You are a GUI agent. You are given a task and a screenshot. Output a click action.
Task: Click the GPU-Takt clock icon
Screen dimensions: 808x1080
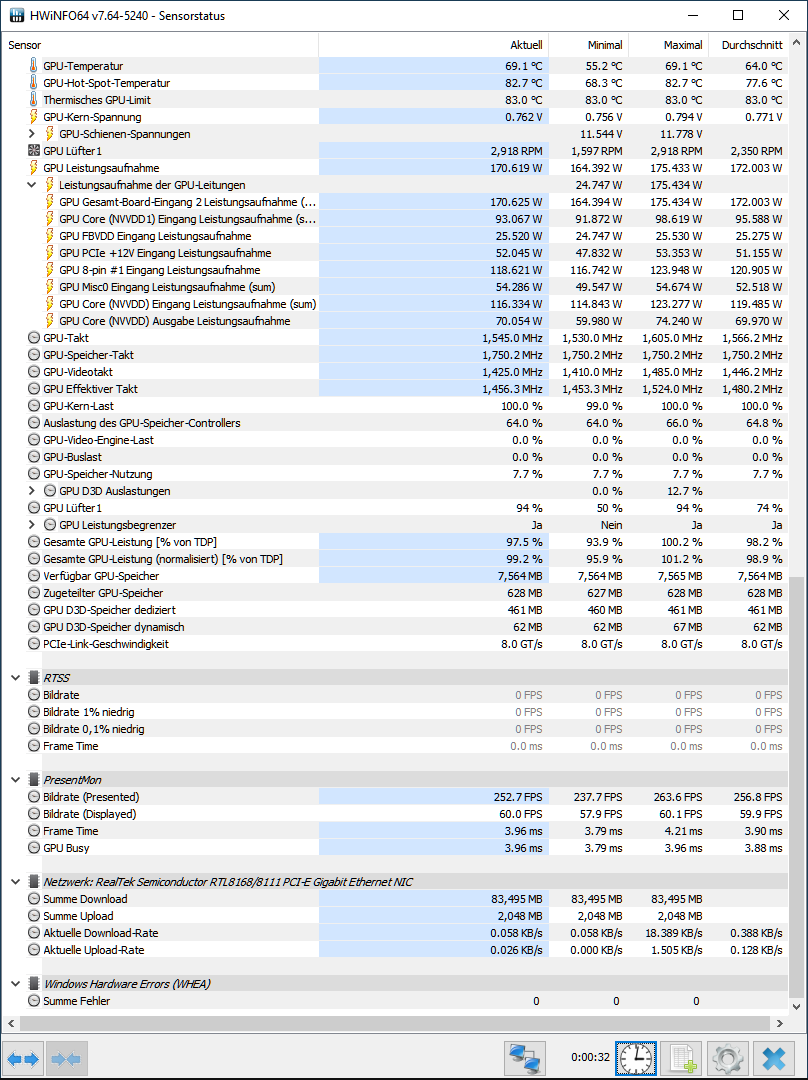34,338
